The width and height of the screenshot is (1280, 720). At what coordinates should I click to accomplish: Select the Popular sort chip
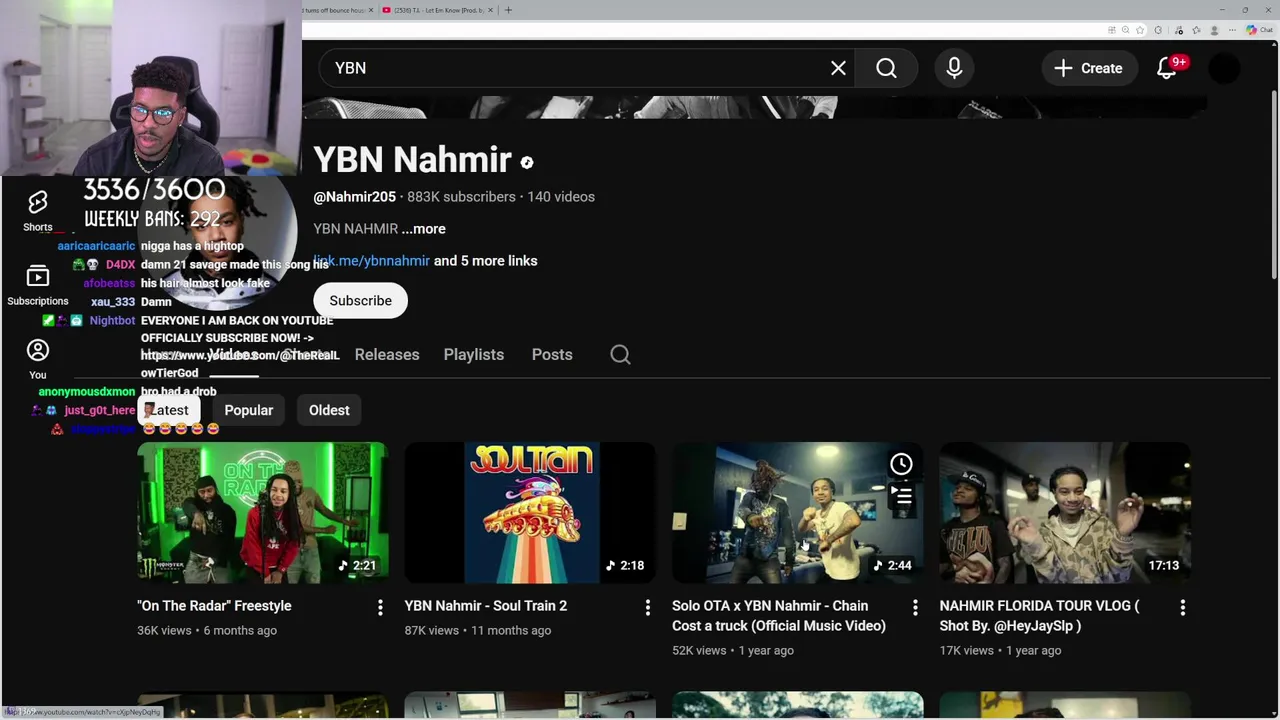pyautogui.click(x=249, y=410)
